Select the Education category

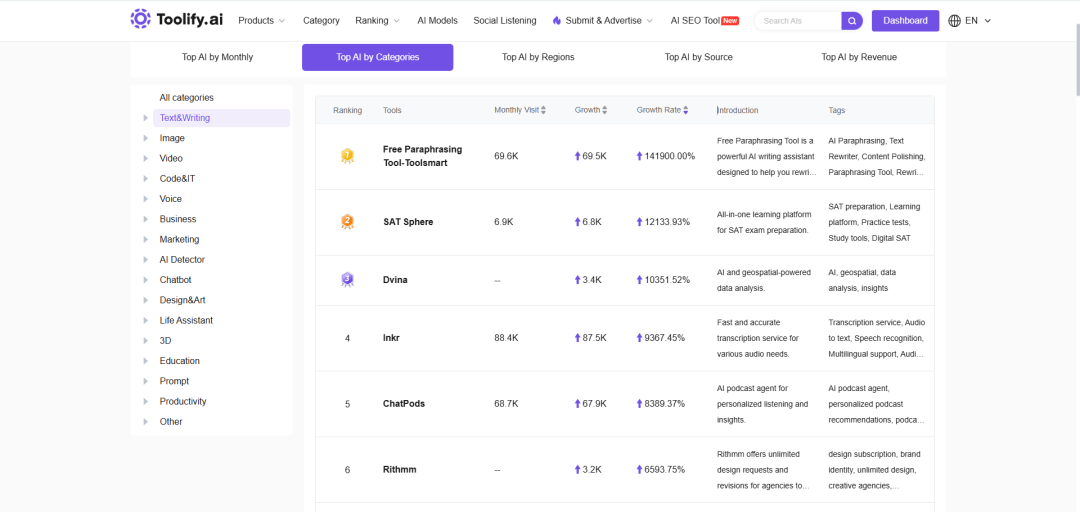point(180,360)
